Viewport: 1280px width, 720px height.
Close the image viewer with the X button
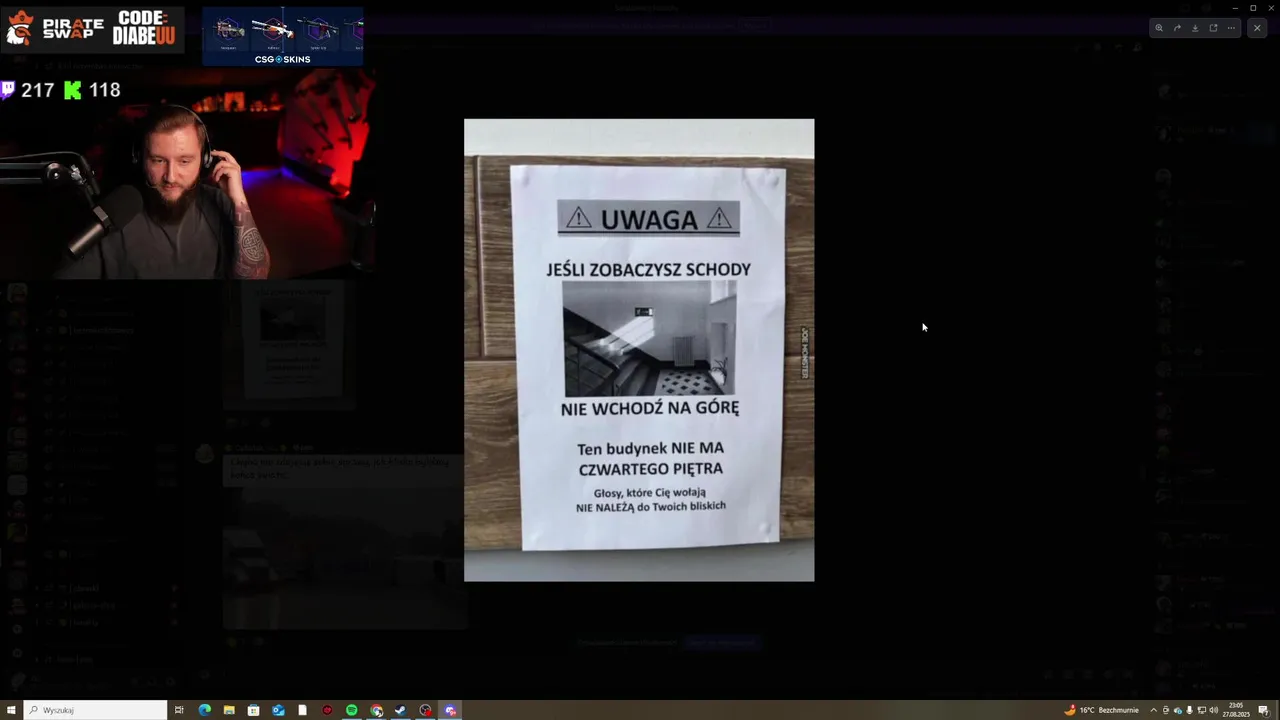pos(1257,28)
